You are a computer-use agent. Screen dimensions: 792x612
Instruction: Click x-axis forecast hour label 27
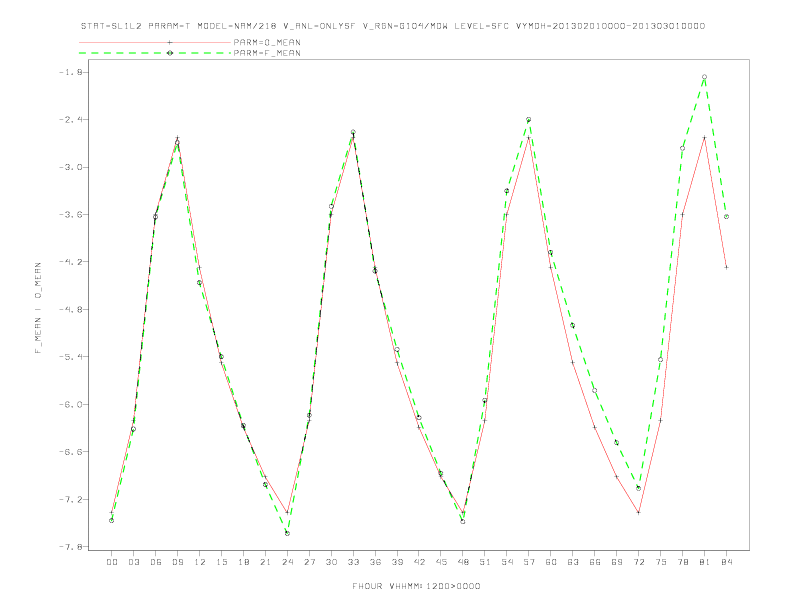pos(309,562)
